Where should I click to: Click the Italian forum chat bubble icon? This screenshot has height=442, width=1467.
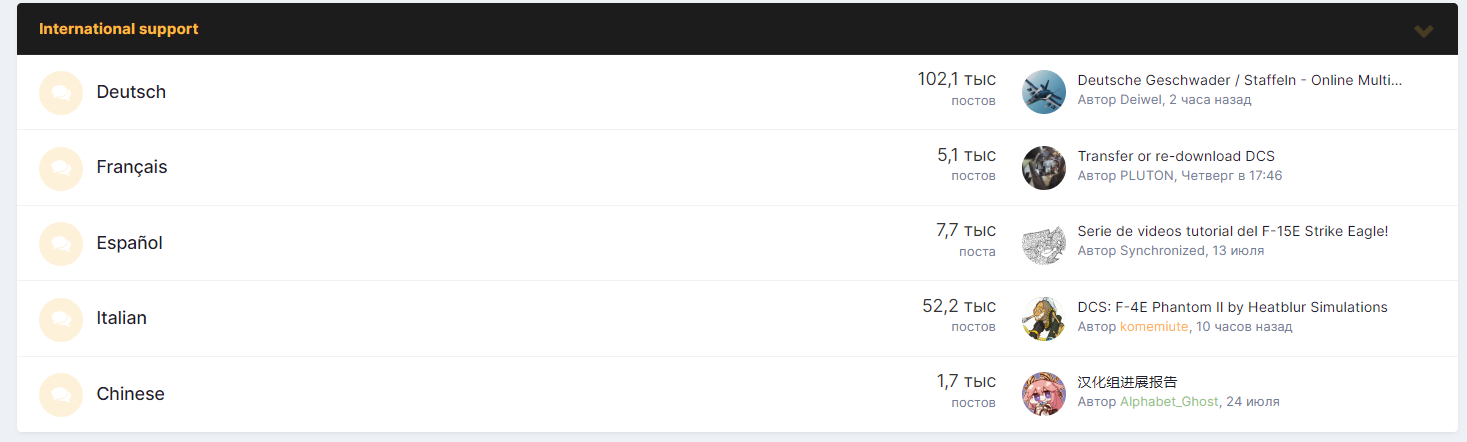pyautogui.click(x=61, y=319)
